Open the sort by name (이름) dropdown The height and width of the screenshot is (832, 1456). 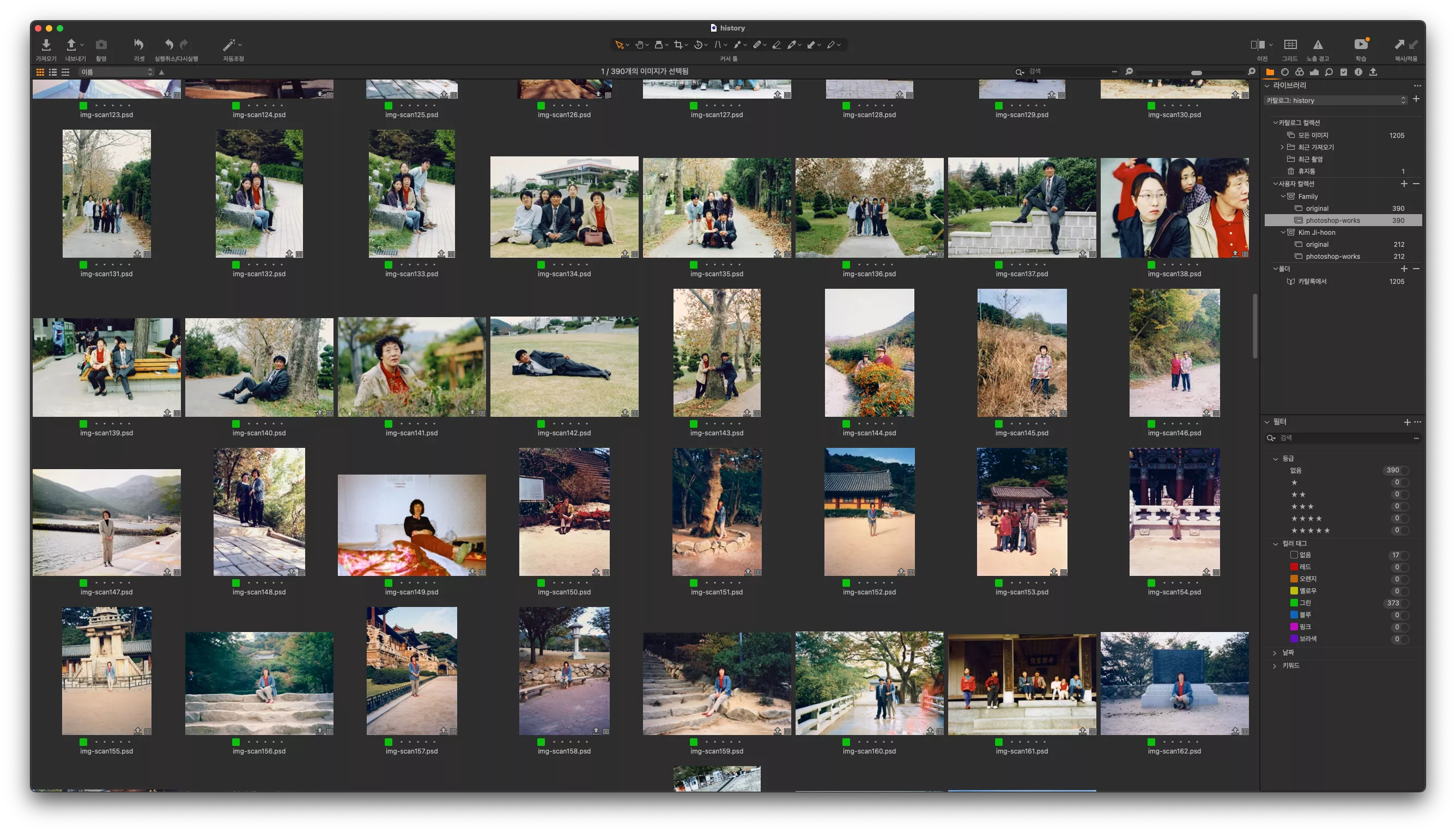click(117, 72)
